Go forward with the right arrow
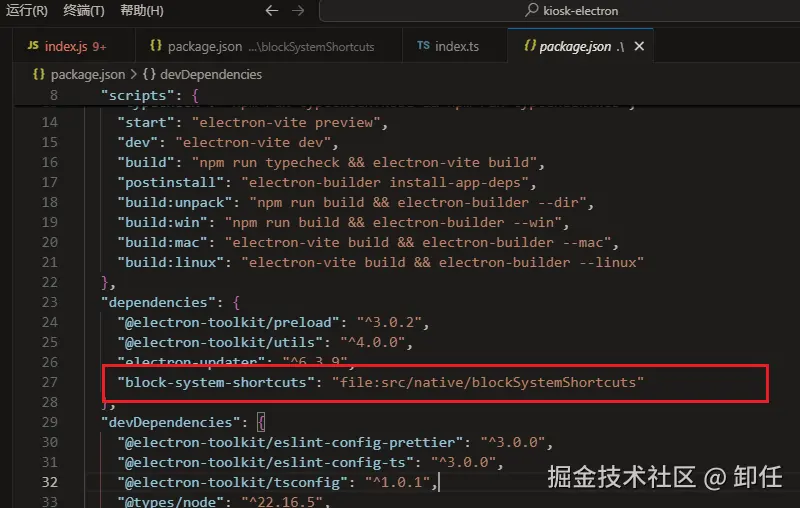 298,10
